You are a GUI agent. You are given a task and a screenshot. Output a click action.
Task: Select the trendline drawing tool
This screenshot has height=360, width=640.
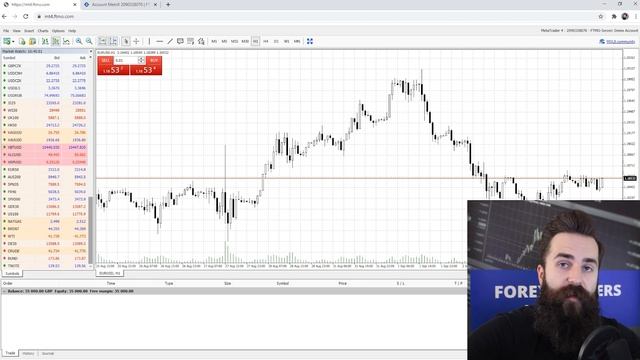(x=170, y=41)
